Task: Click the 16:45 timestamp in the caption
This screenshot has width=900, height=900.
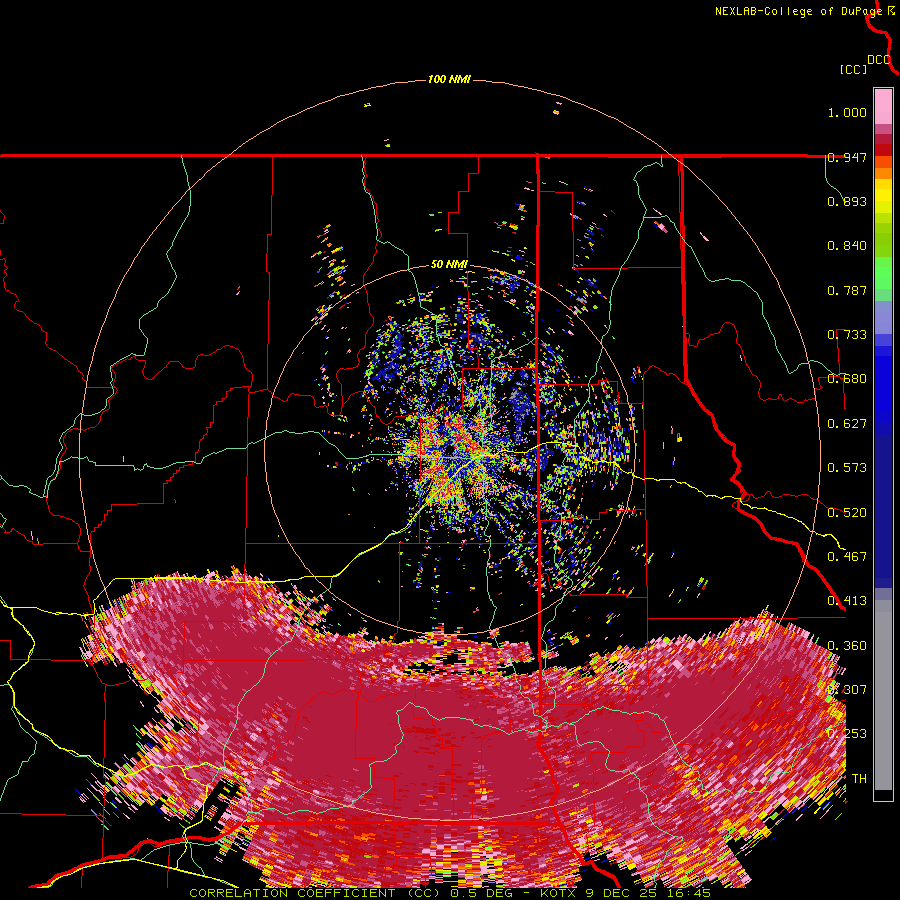Action: click(x=689, y=893)
